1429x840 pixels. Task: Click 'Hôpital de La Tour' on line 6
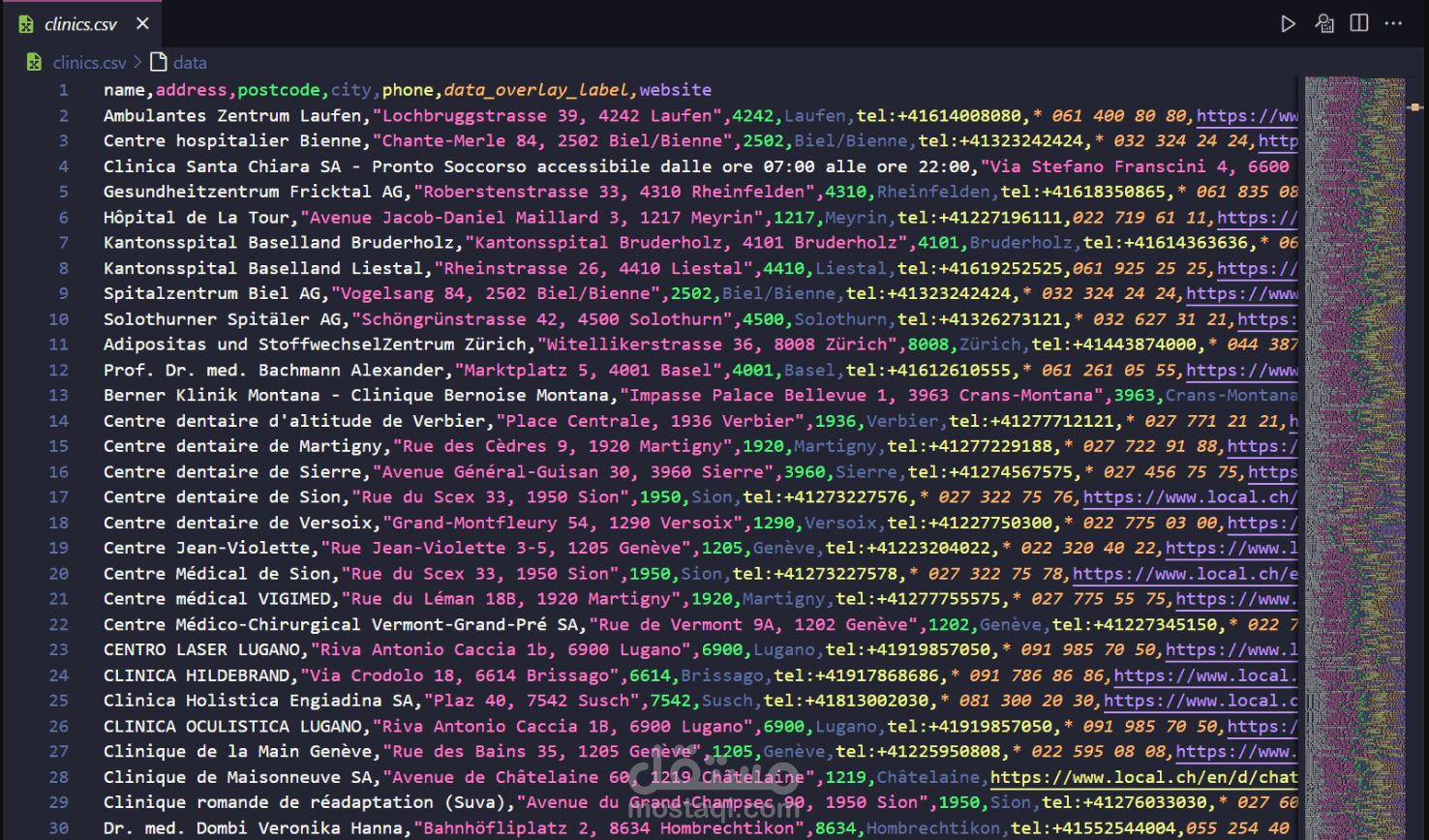197,218
